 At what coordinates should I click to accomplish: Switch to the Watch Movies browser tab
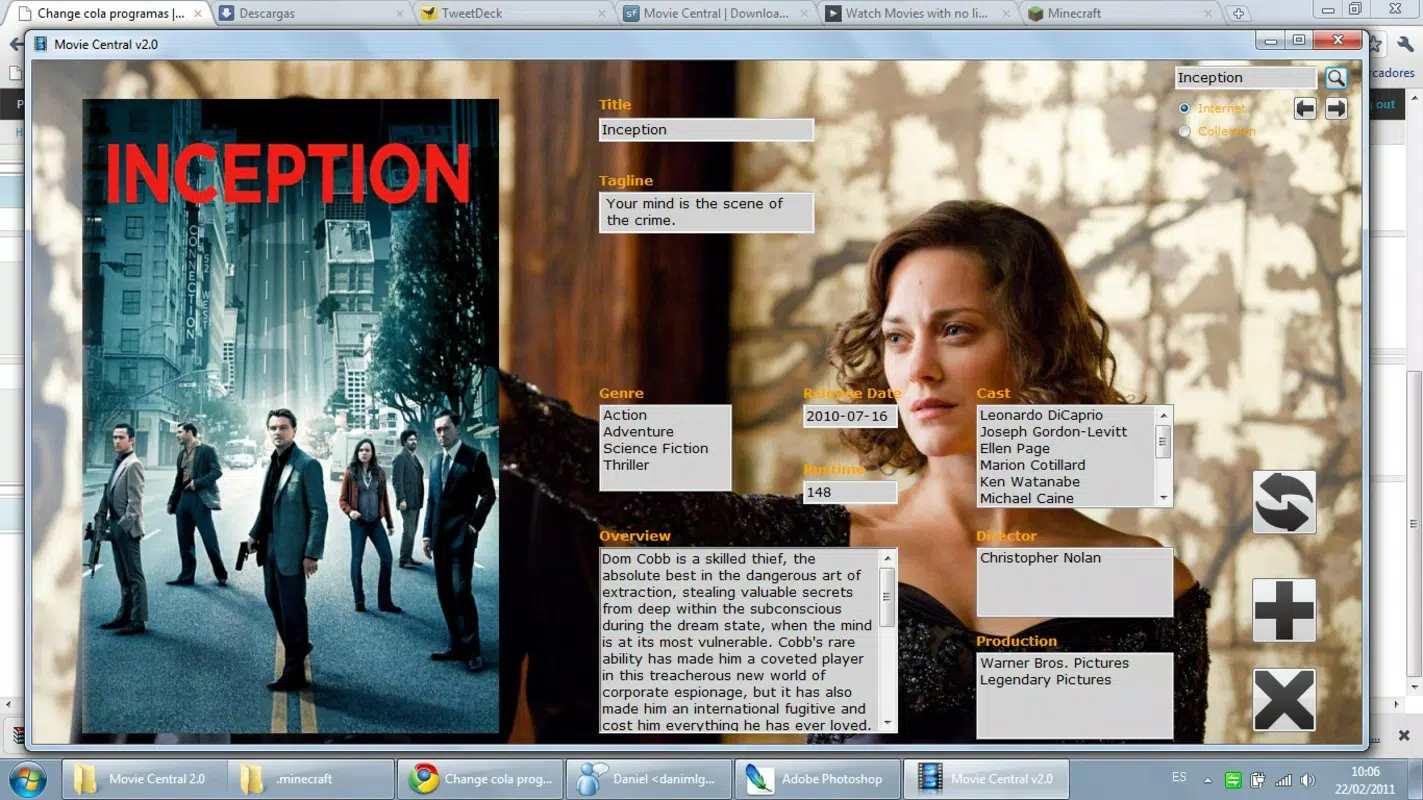[918, 13]
